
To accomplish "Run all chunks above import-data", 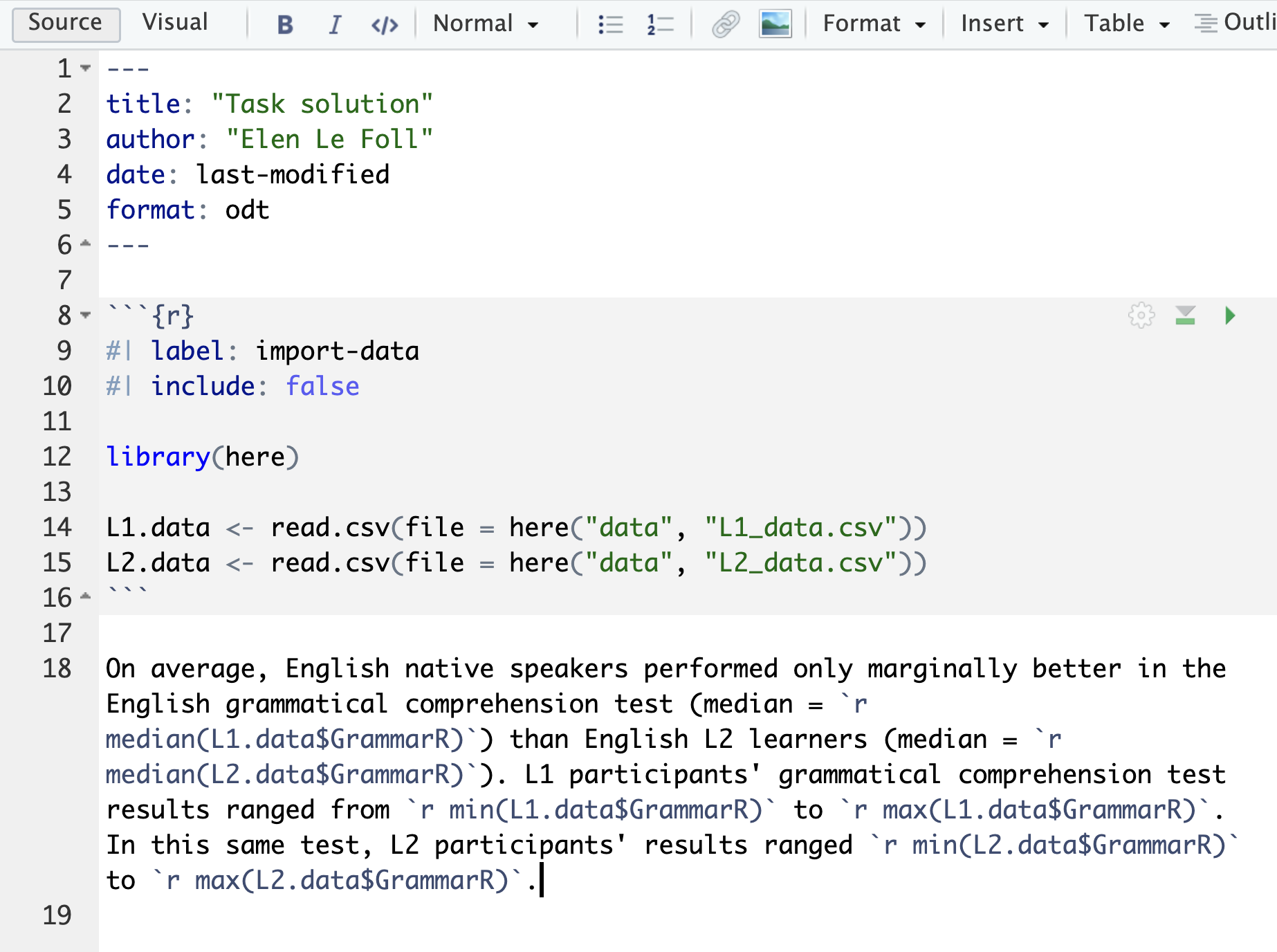I will click(x=1185, y=315).
